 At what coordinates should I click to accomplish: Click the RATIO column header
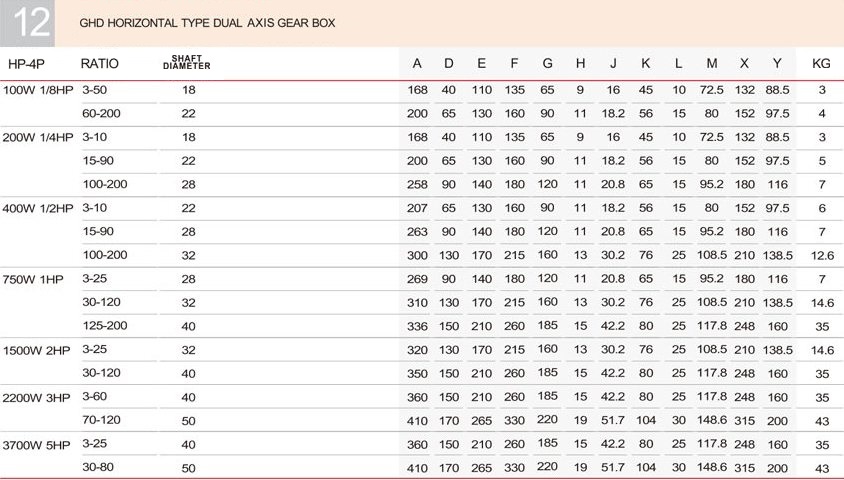[x=100, y=63]
